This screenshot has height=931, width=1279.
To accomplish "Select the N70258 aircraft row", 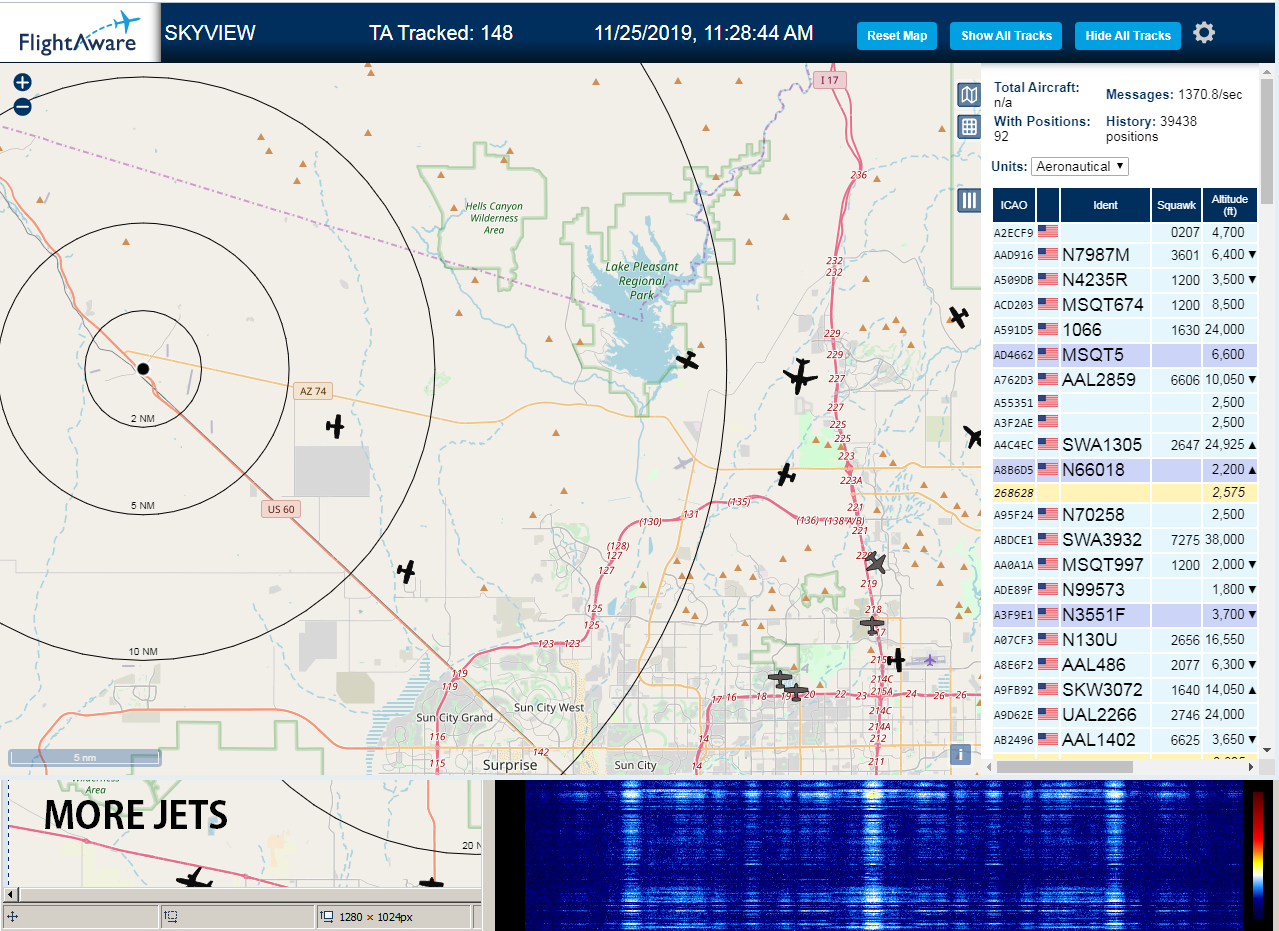I will (x=1125, y=516).
